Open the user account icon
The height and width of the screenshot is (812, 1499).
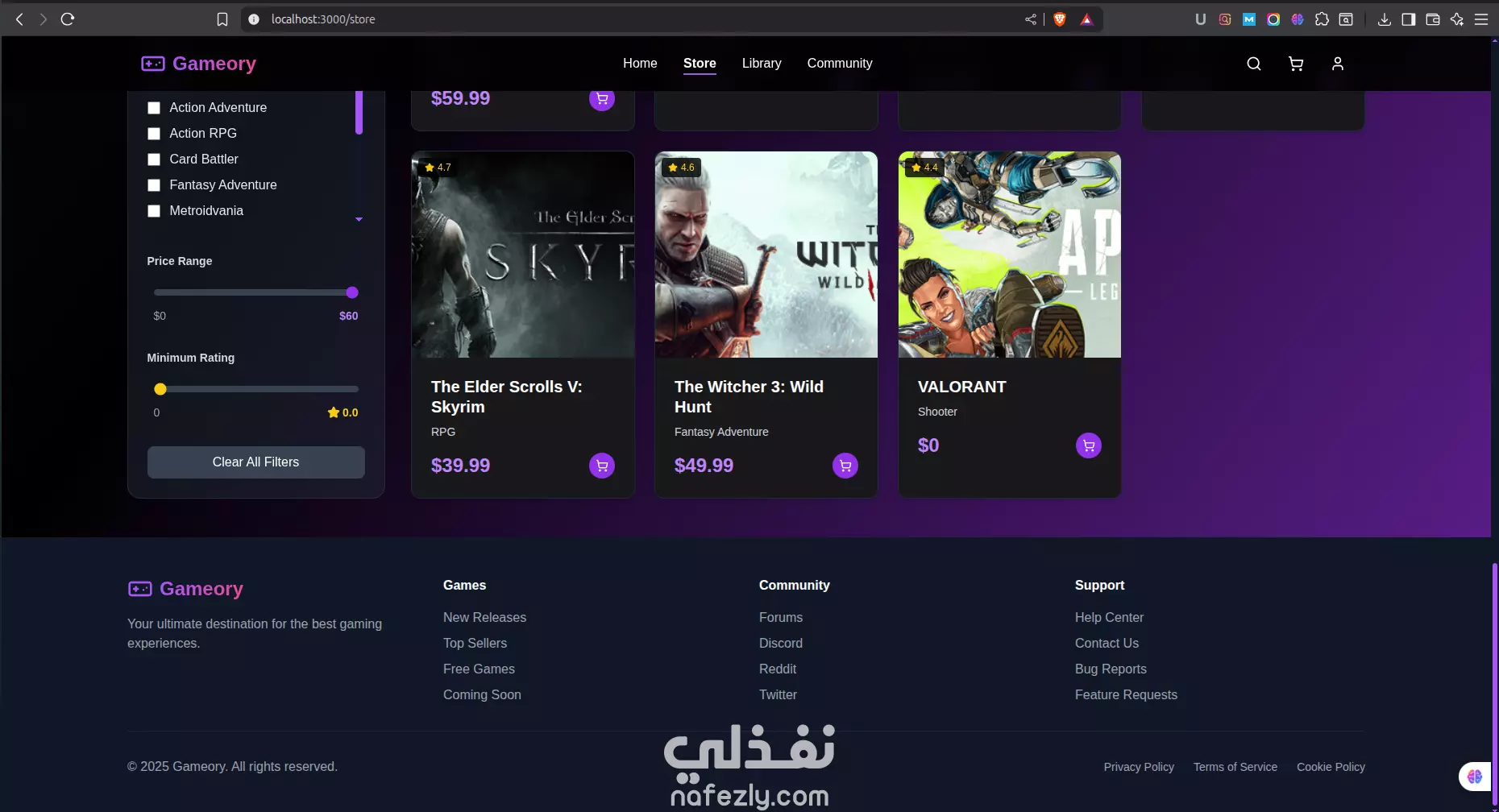coord(1337,64)
